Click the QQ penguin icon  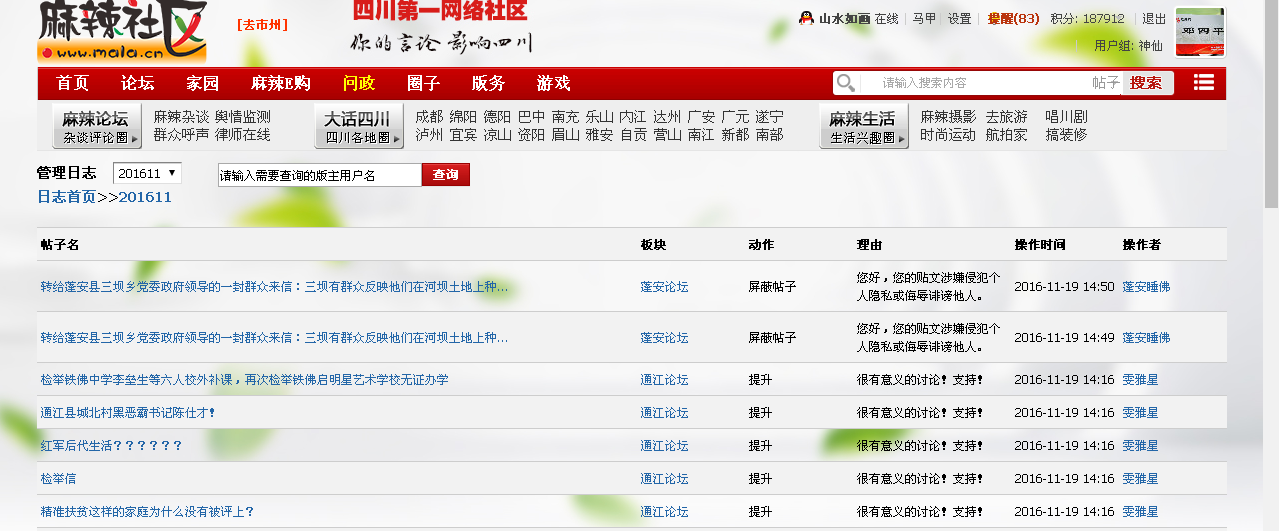pyautogui.click(x=805, y=18)
